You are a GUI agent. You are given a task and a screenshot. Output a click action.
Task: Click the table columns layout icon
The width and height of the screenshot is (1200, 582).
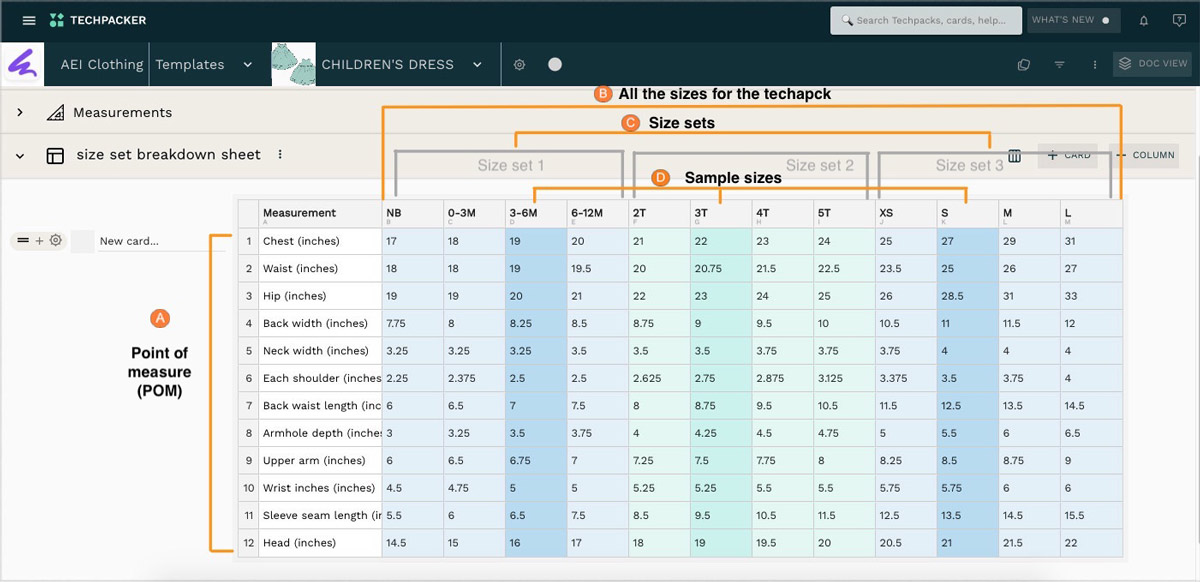click(x=1014, y=156)
